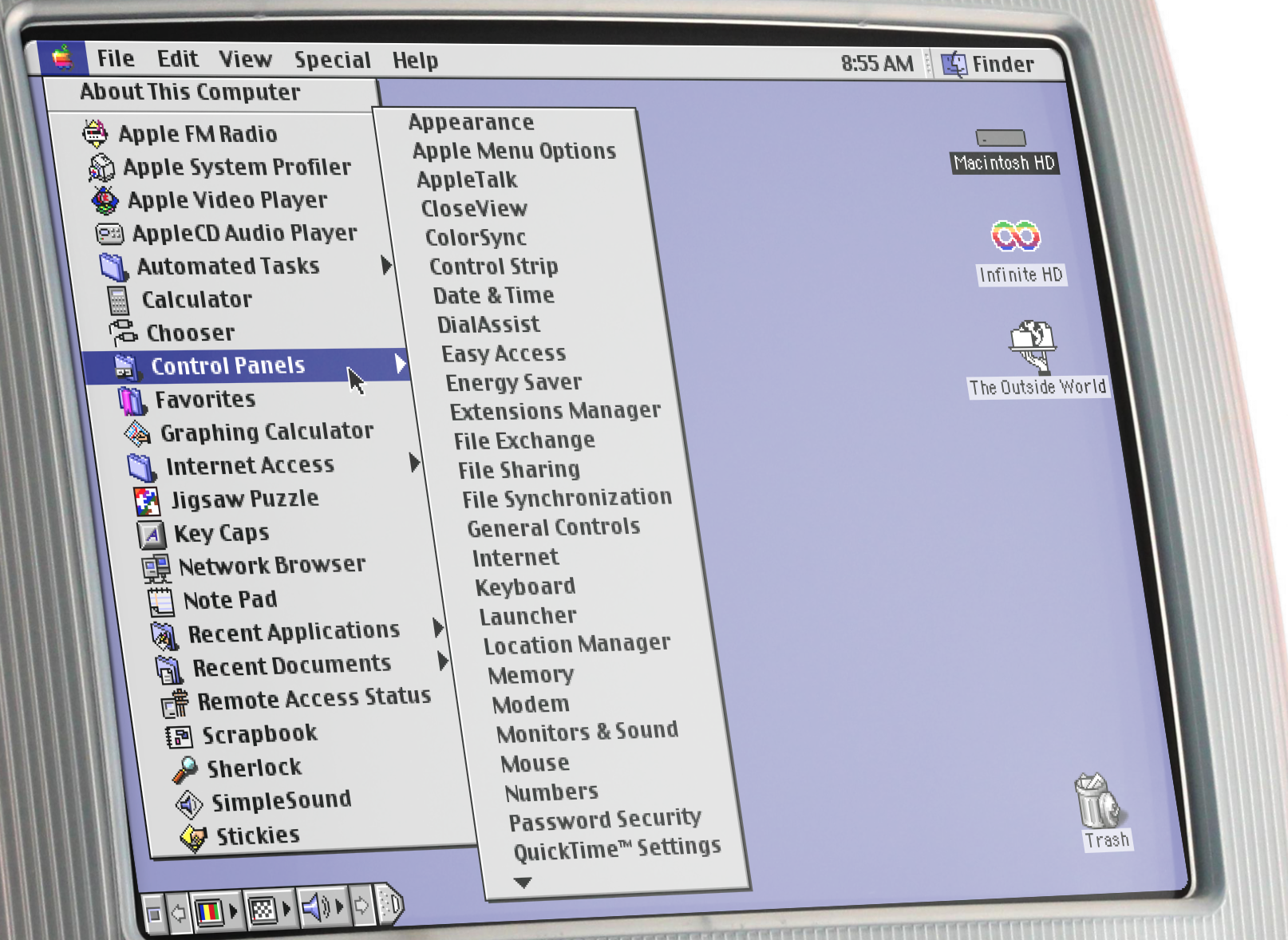Open the Scrapbook icon
Viewport: 1288px width, 940px height.
pyautogui.click(x=179, y=737)
